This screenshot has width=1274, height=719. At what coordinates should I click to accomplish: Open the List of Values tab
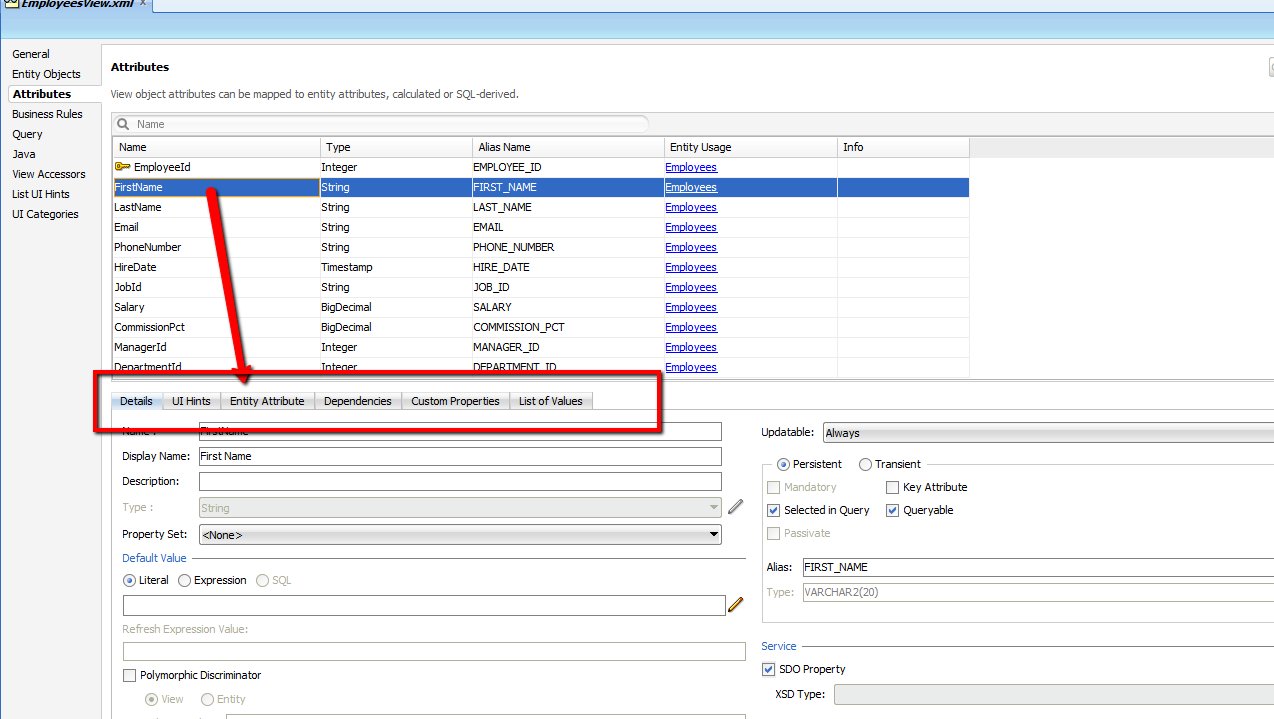point(551,401)
